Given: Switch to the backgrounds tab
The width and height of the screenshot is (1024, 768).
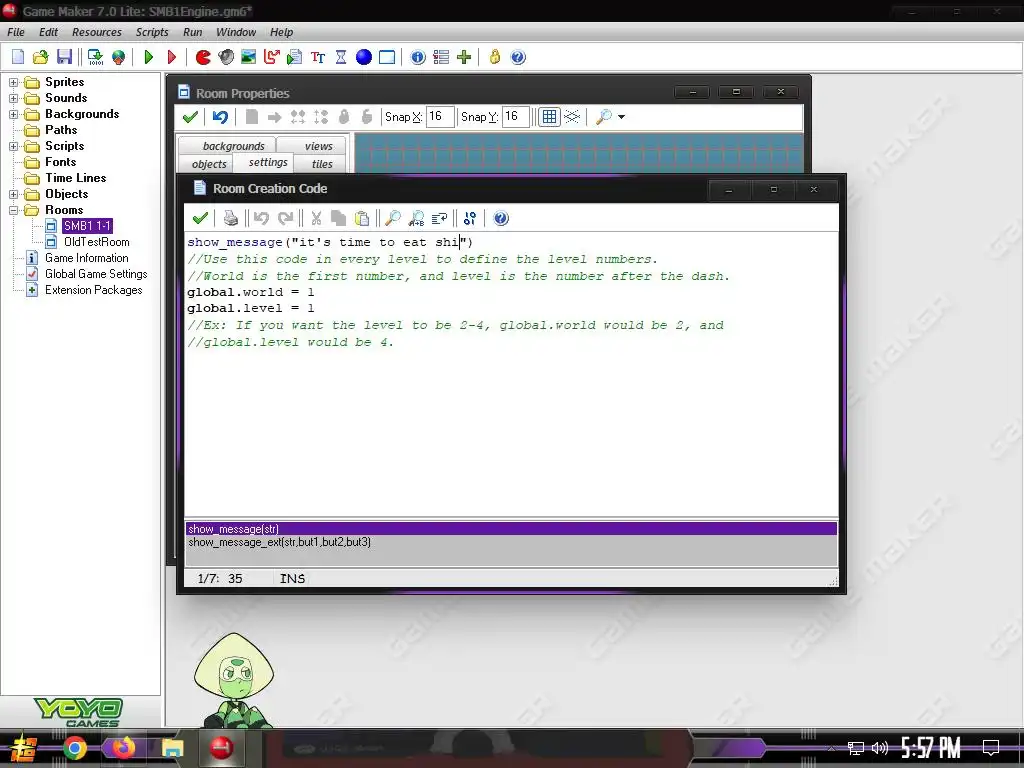Looking at the screenshot, I should (x=227, y=146).
